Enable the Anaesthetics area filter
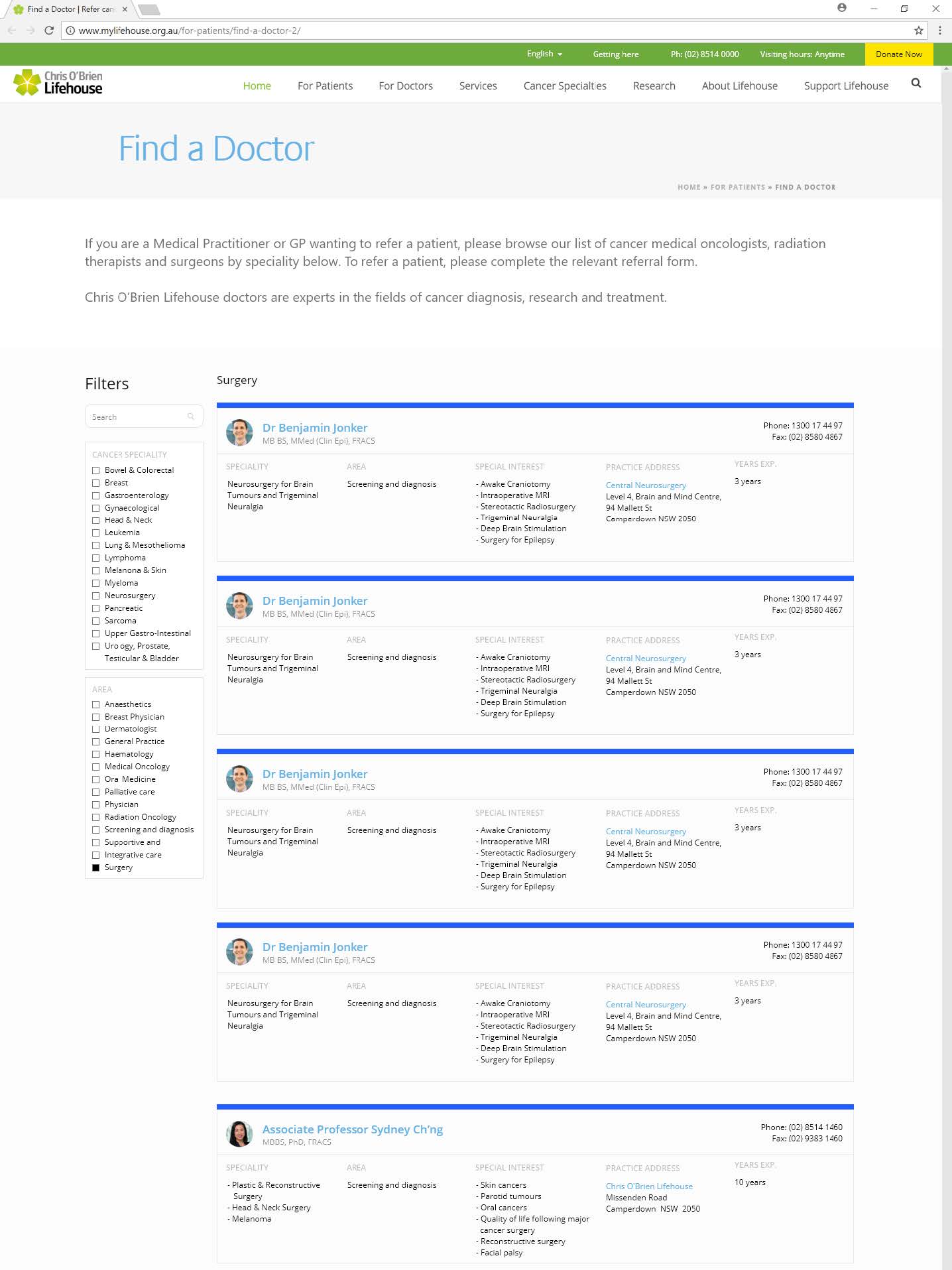952x1270 pixels. click(95, 704)
